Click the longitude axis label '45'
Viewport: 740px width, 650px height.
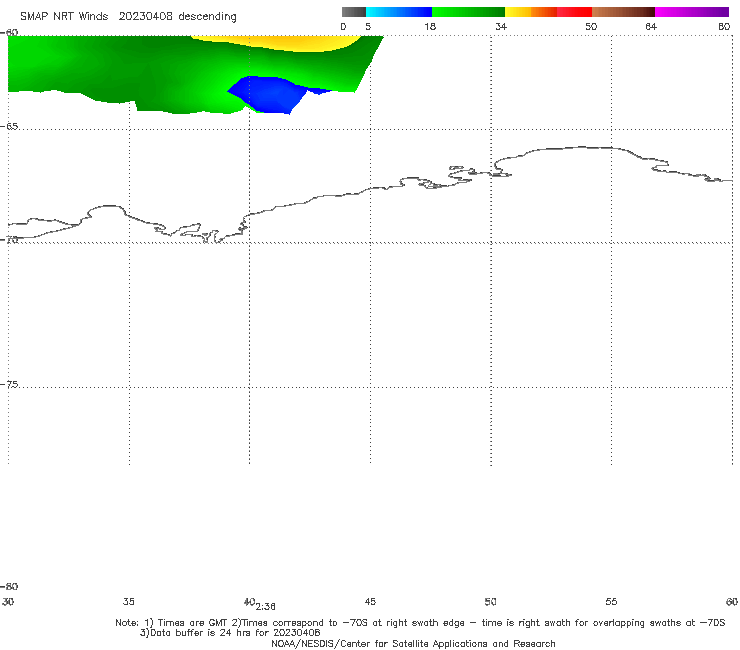point(370,602)
